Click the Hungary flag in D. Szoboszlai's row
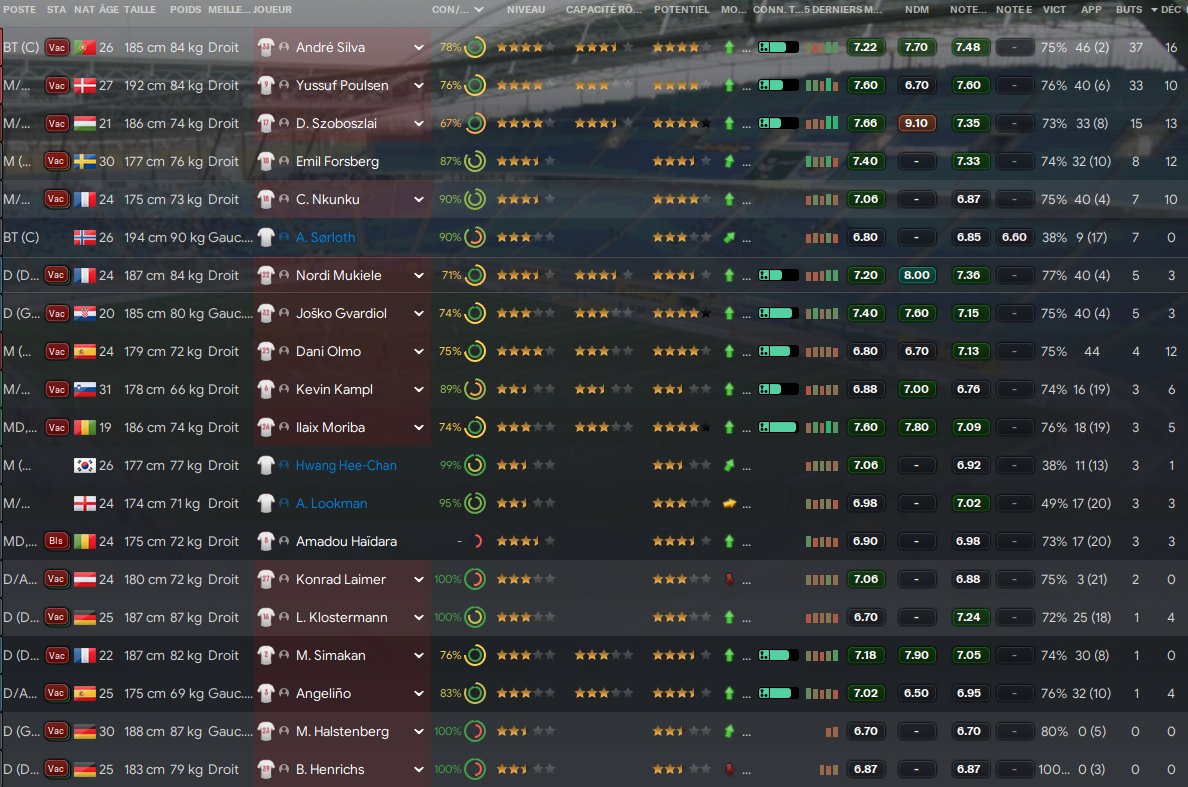The width and height of the screenshot is (1188, 787). (x=85, y=123)
